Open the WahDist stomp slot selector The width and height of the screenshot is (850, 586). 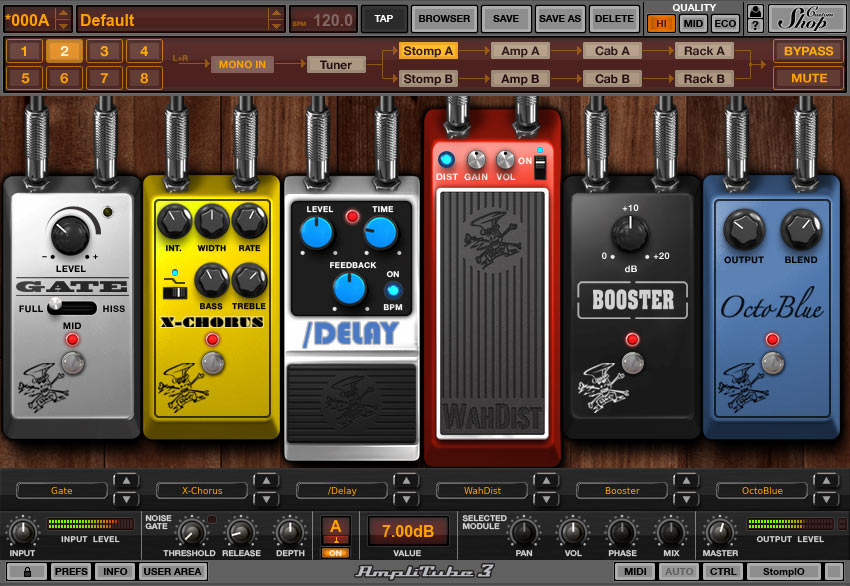(482, 491)
